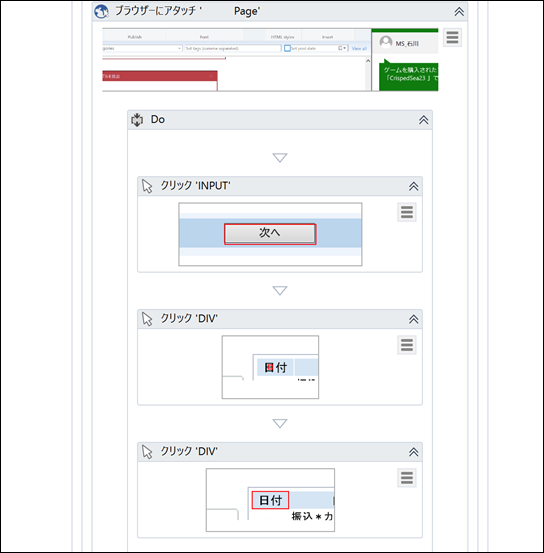Viewport: 544px width, 553px height.
Task: Collapse the ブラウザーにアタッチ activity
Action: 459,12
